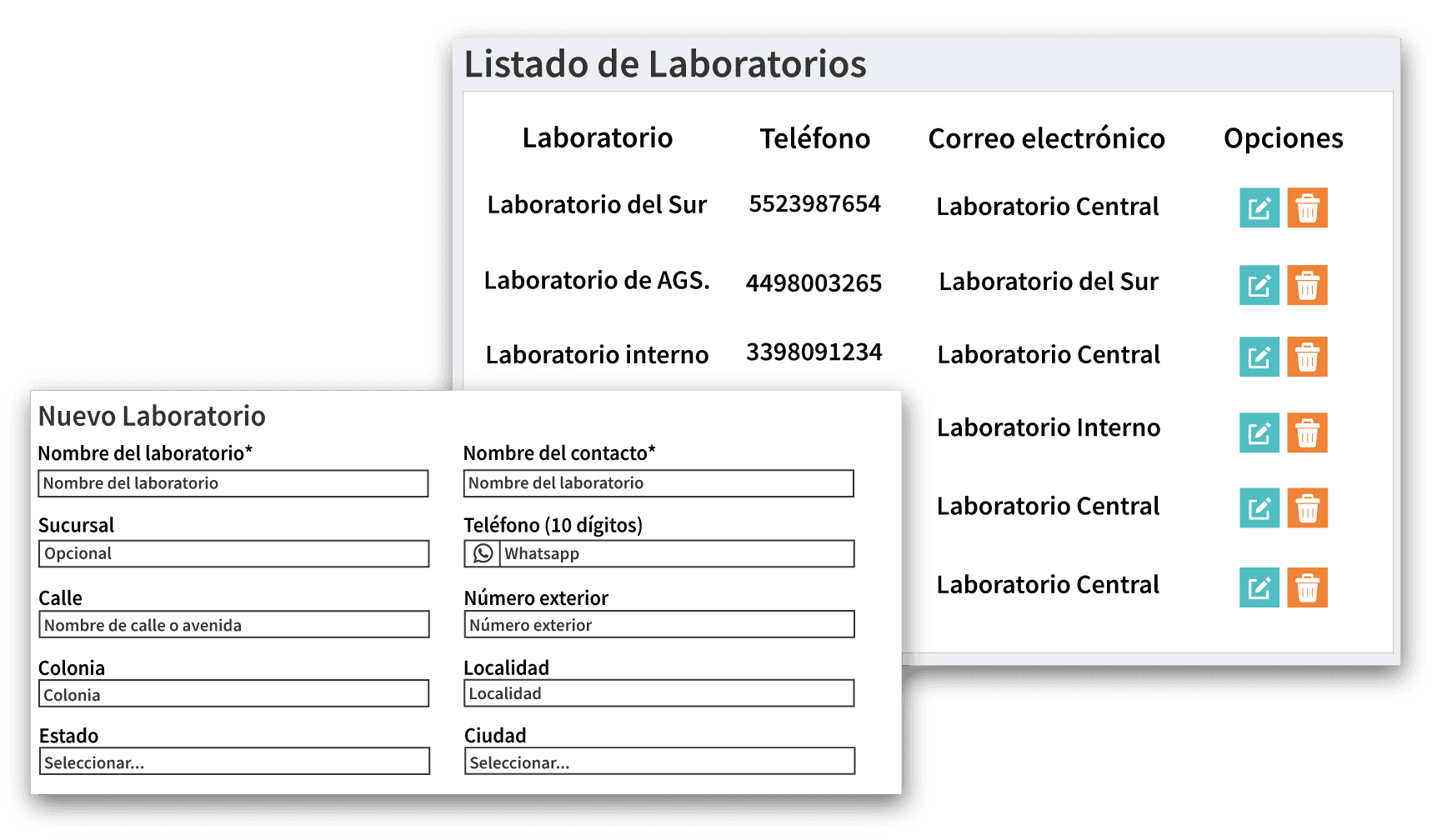Edit the Laboratorio interno row

[x=1259, y=357]
